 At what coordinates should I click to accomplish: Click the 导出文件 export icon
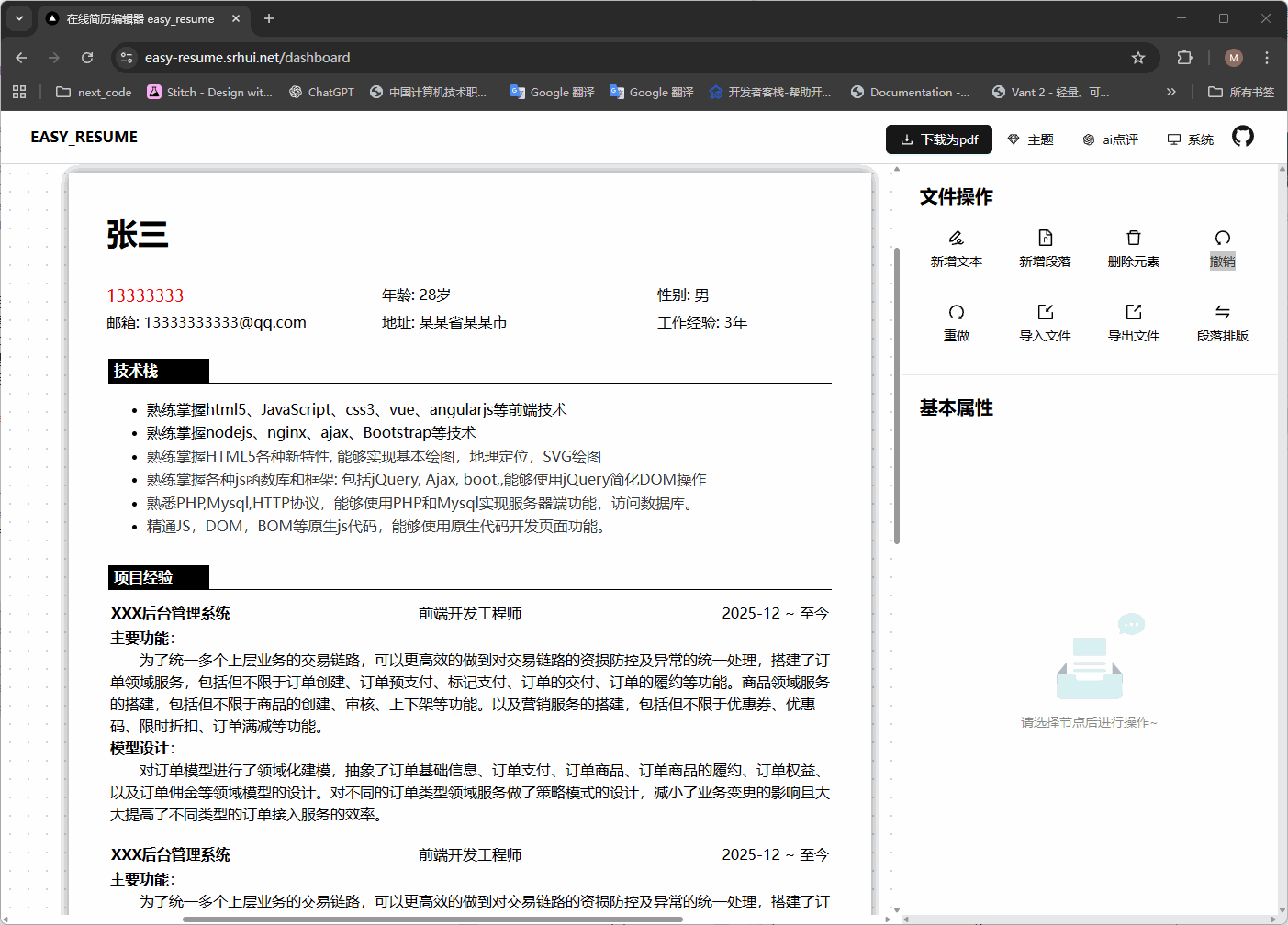[1134, 312]
